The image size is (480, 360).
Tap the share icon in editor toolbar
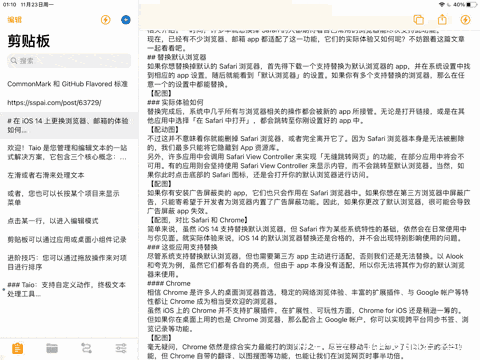tap(442, 20)
